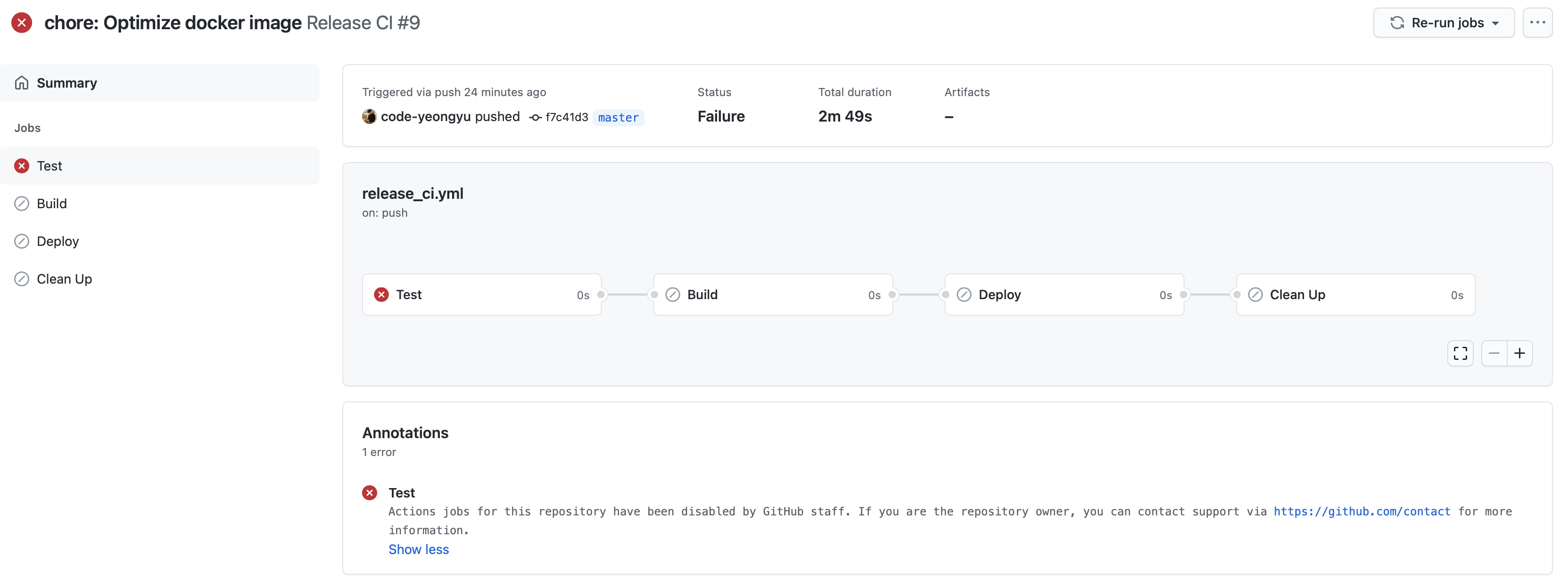
Task: Select the Deploy job in sidebar
Action: click(x=58, y=242)
